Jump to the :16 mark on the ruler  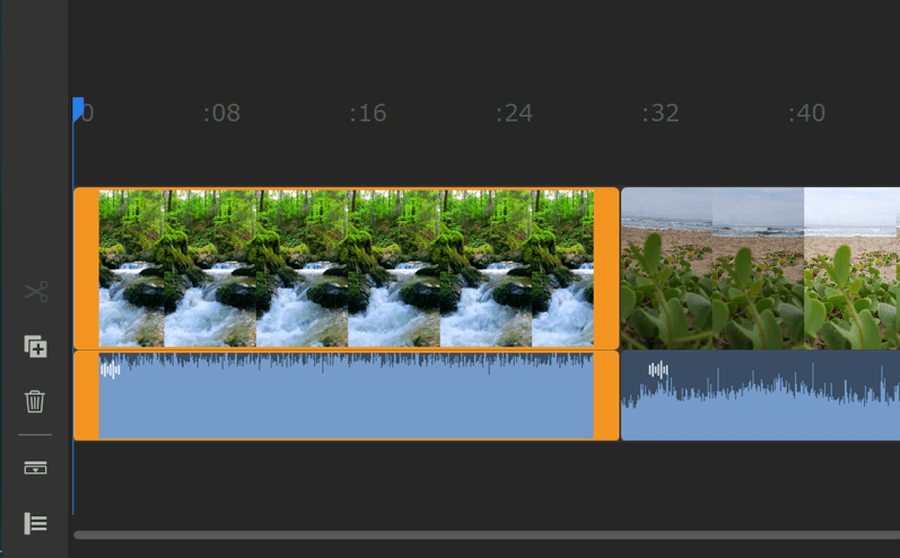point(368,113)
